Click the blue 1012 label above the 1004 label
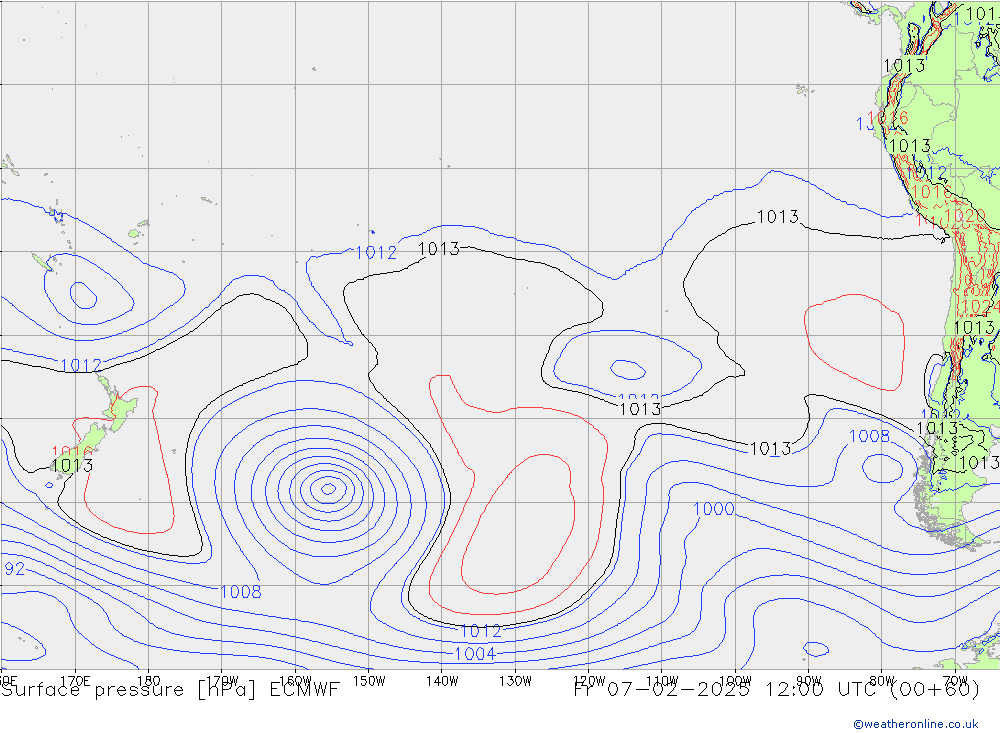The width and height of the screenshot is (1000, 733). 481,632
